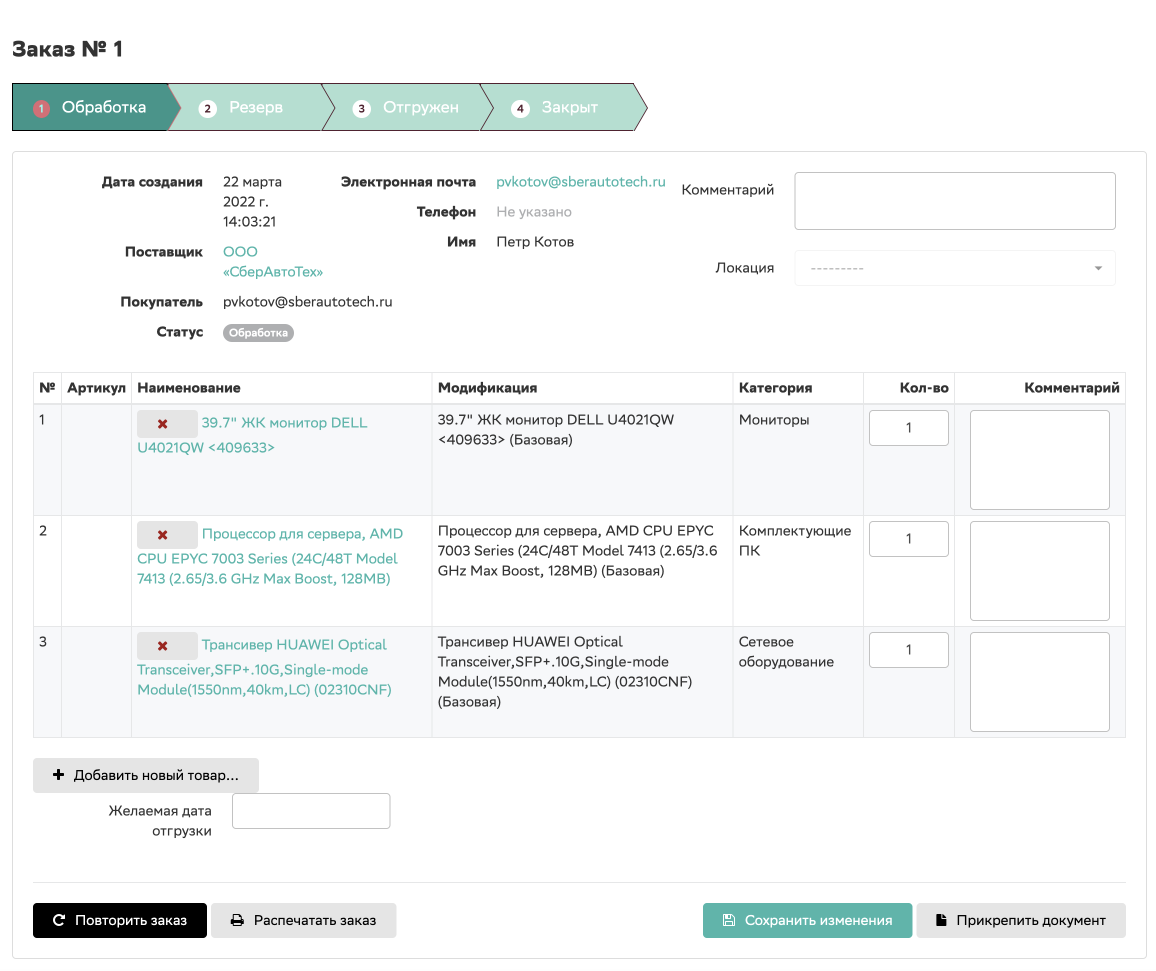Click the printer icon to print order

point(237,920)
